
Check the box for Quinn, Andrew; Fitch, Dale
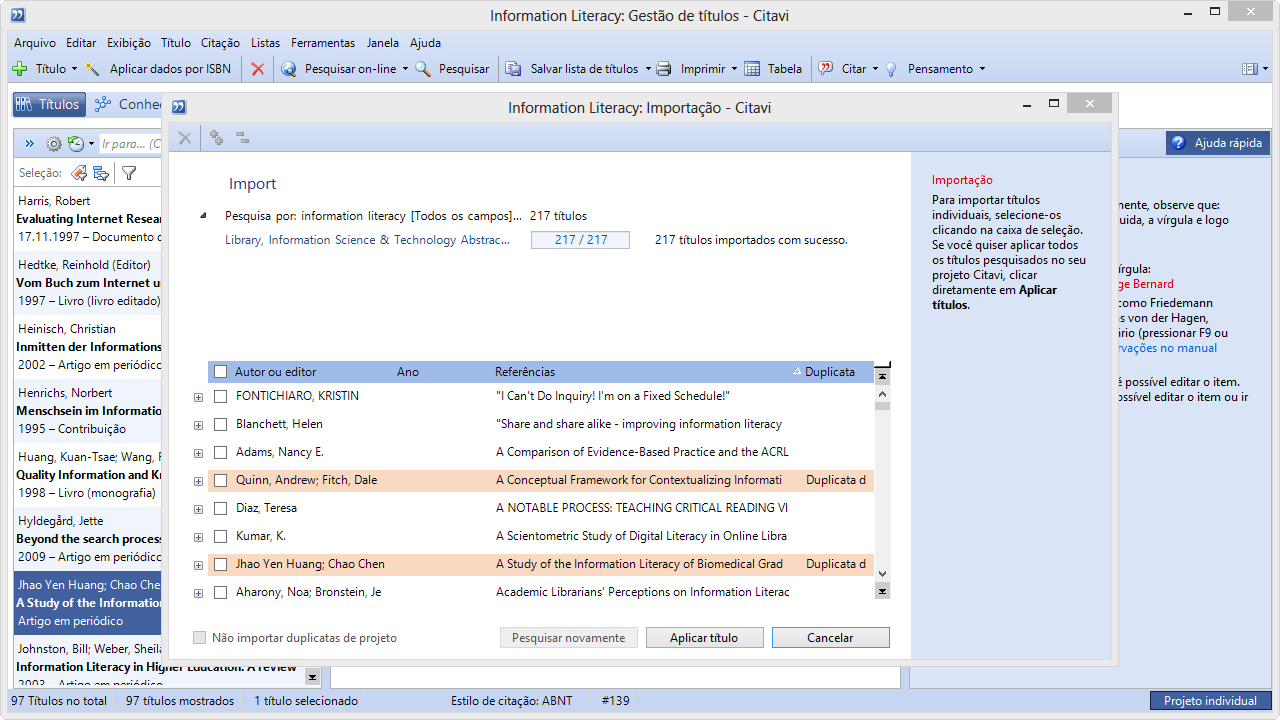[221, 480]
